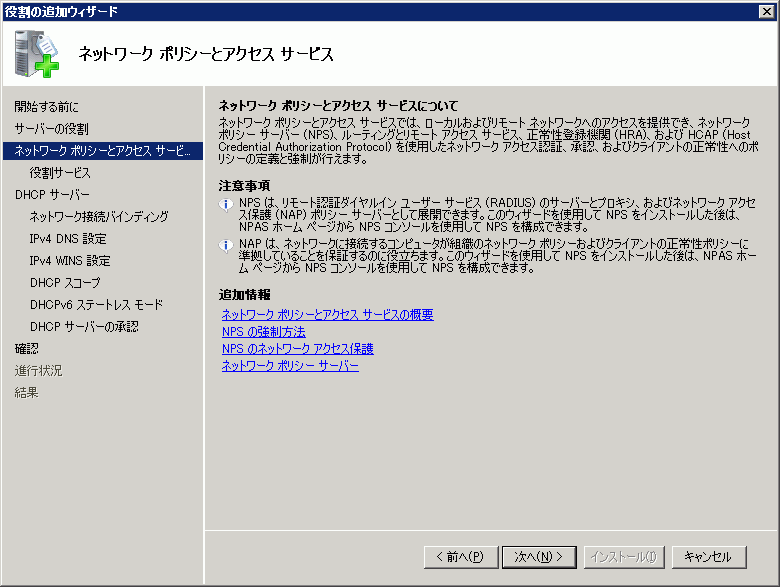Go back with the 前へ(P) button

coord(461,557)
